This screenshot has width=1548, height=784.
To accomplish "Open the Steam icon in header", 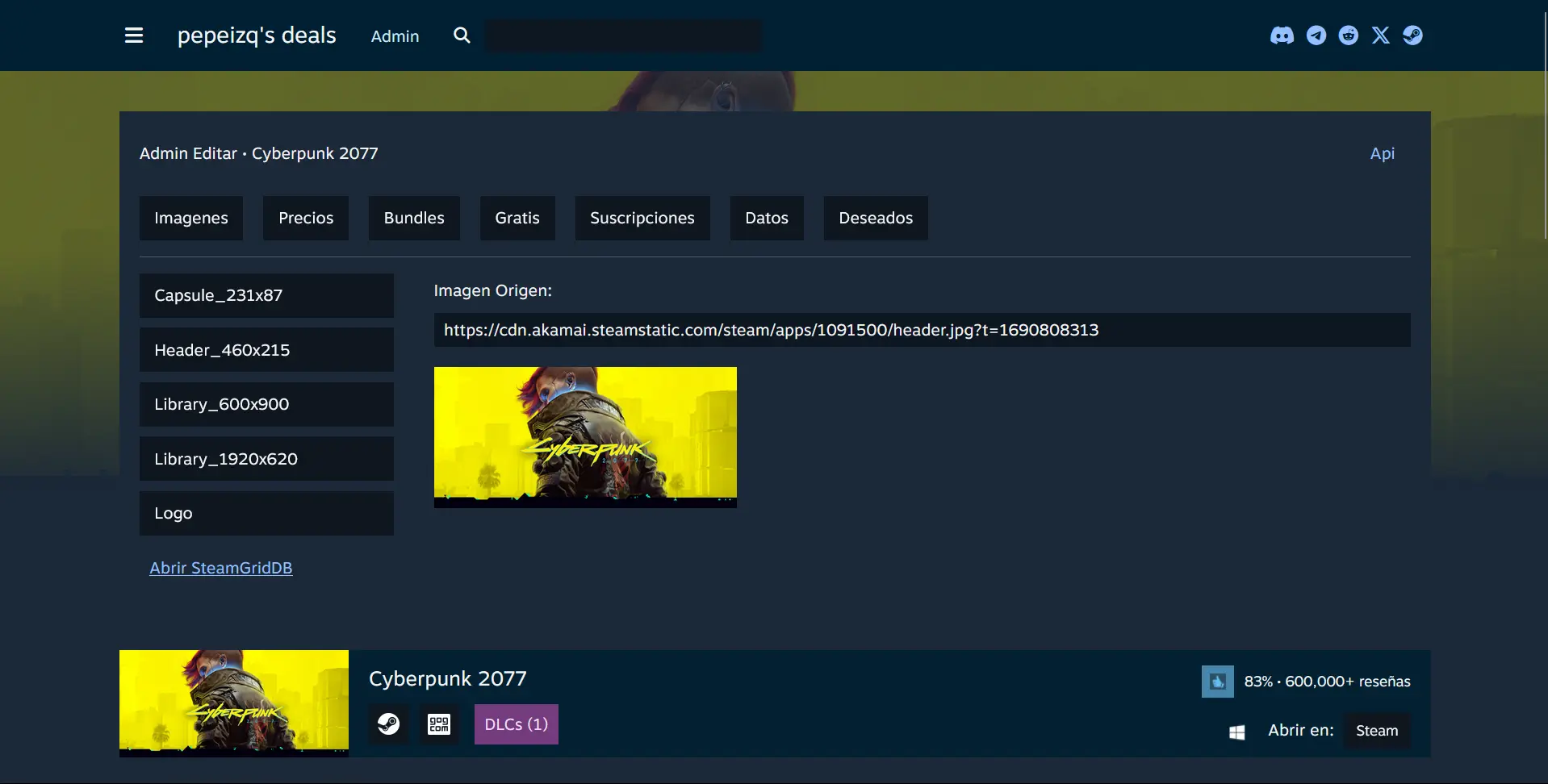I will pos(1412,35).
